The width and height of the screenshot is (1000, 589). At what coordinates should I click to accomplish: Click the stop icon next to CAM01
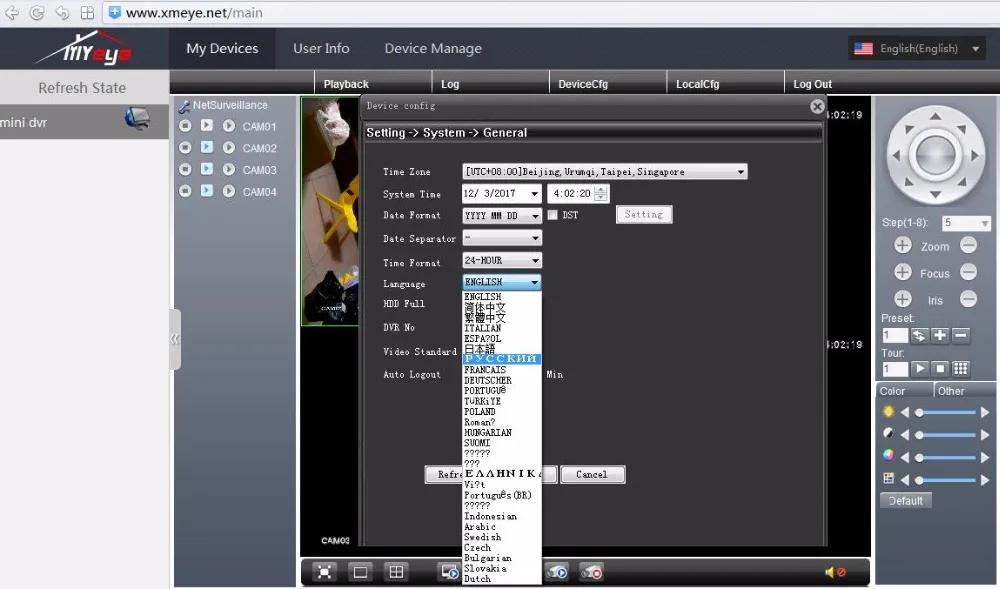[x=185, y=126]
